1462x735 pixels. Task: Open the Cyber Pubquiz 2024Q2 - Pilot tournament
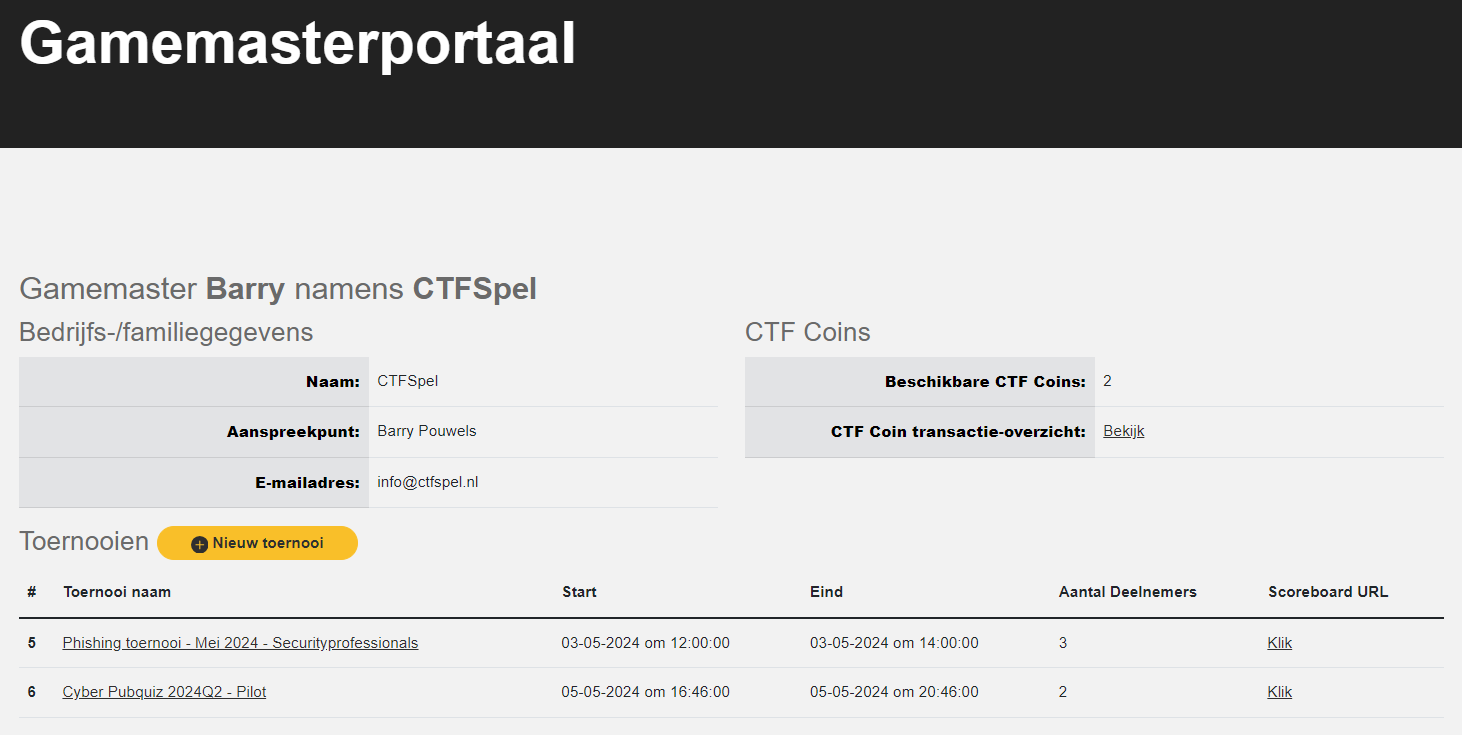pos(164,692)
